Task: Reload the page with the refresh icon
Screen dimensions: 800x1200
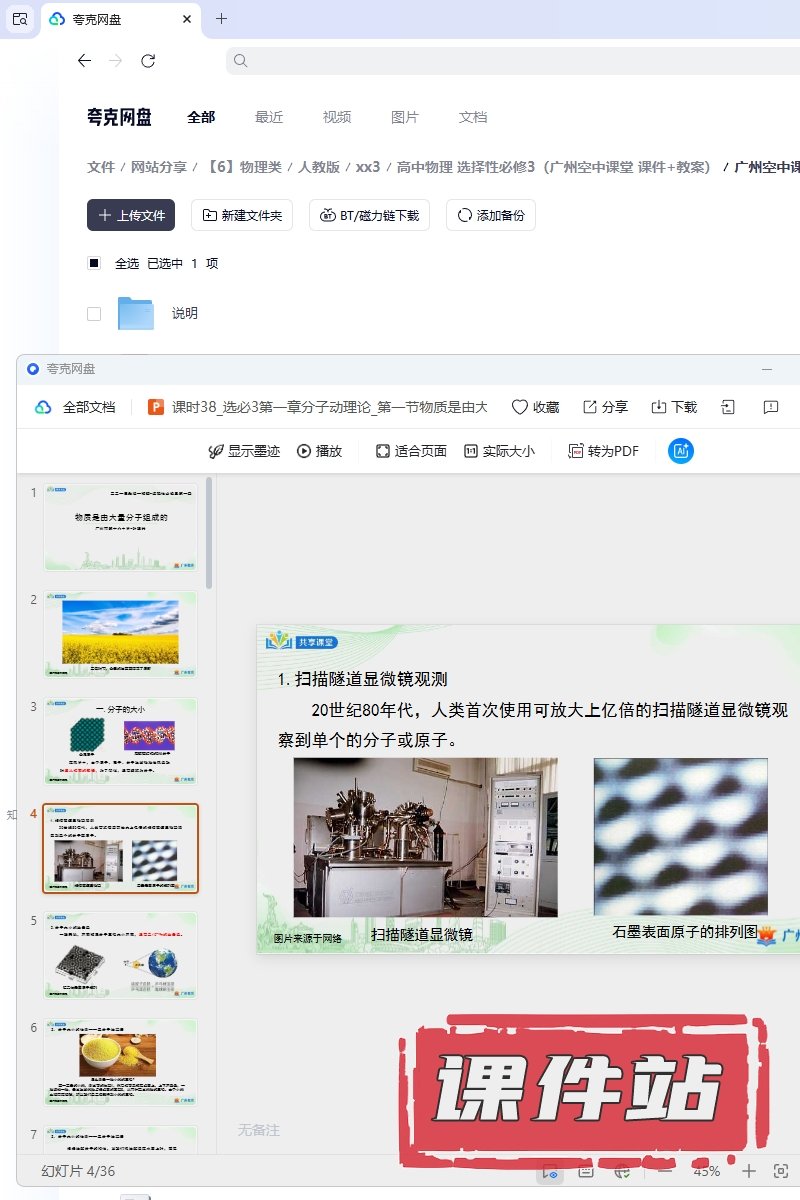Action: [x=148, y=61]
